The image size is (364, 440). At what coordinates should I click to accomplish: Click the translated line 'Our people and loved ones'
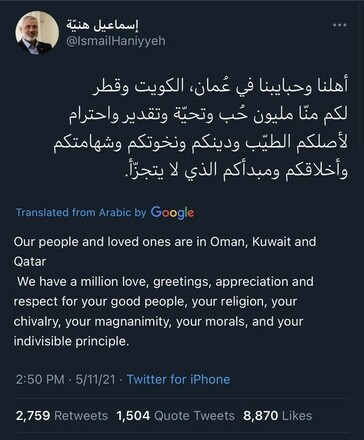coord(165,241)
